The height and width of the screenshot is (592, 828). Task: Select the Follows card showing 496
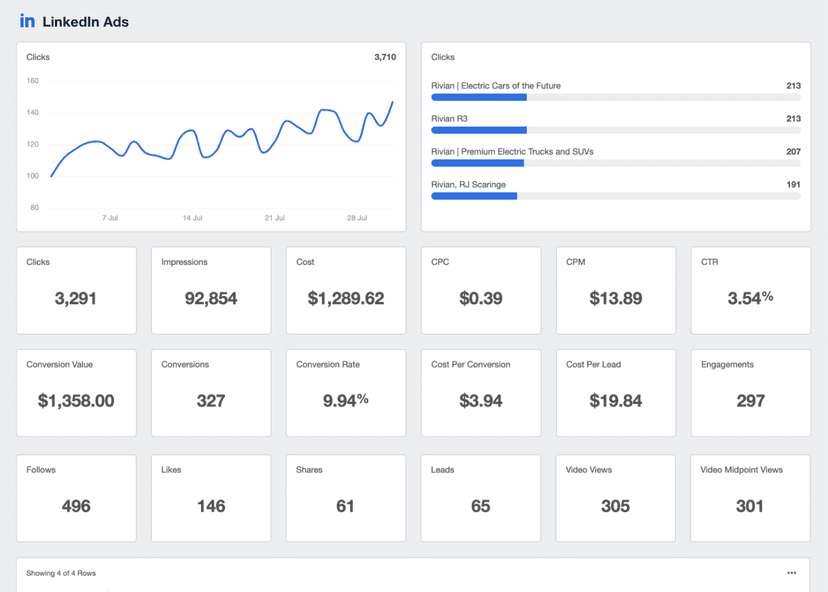pyautogui.click(x=76, y=497)
